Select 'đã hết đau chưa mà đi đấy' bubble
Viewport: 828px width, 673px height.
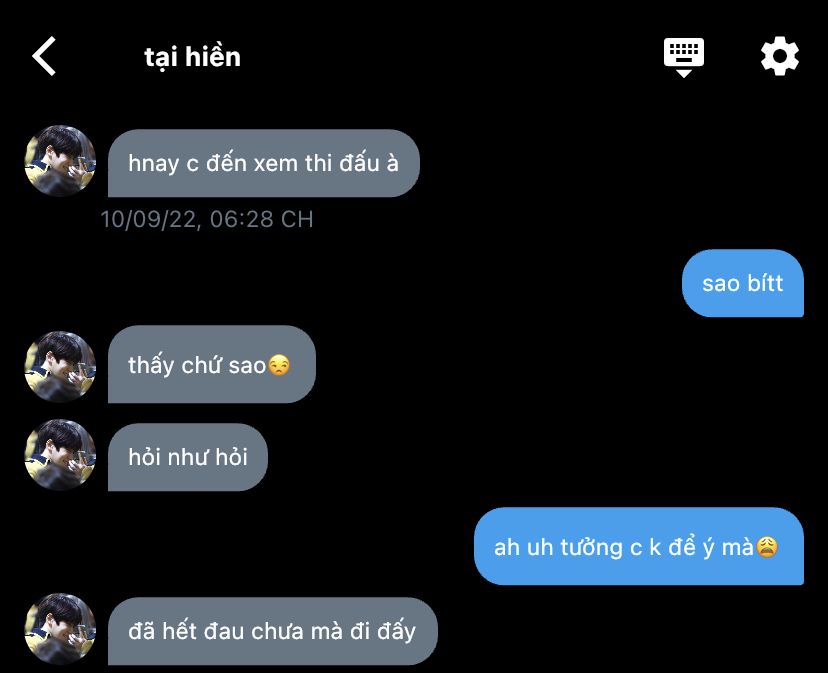click(x=272, y=631)
